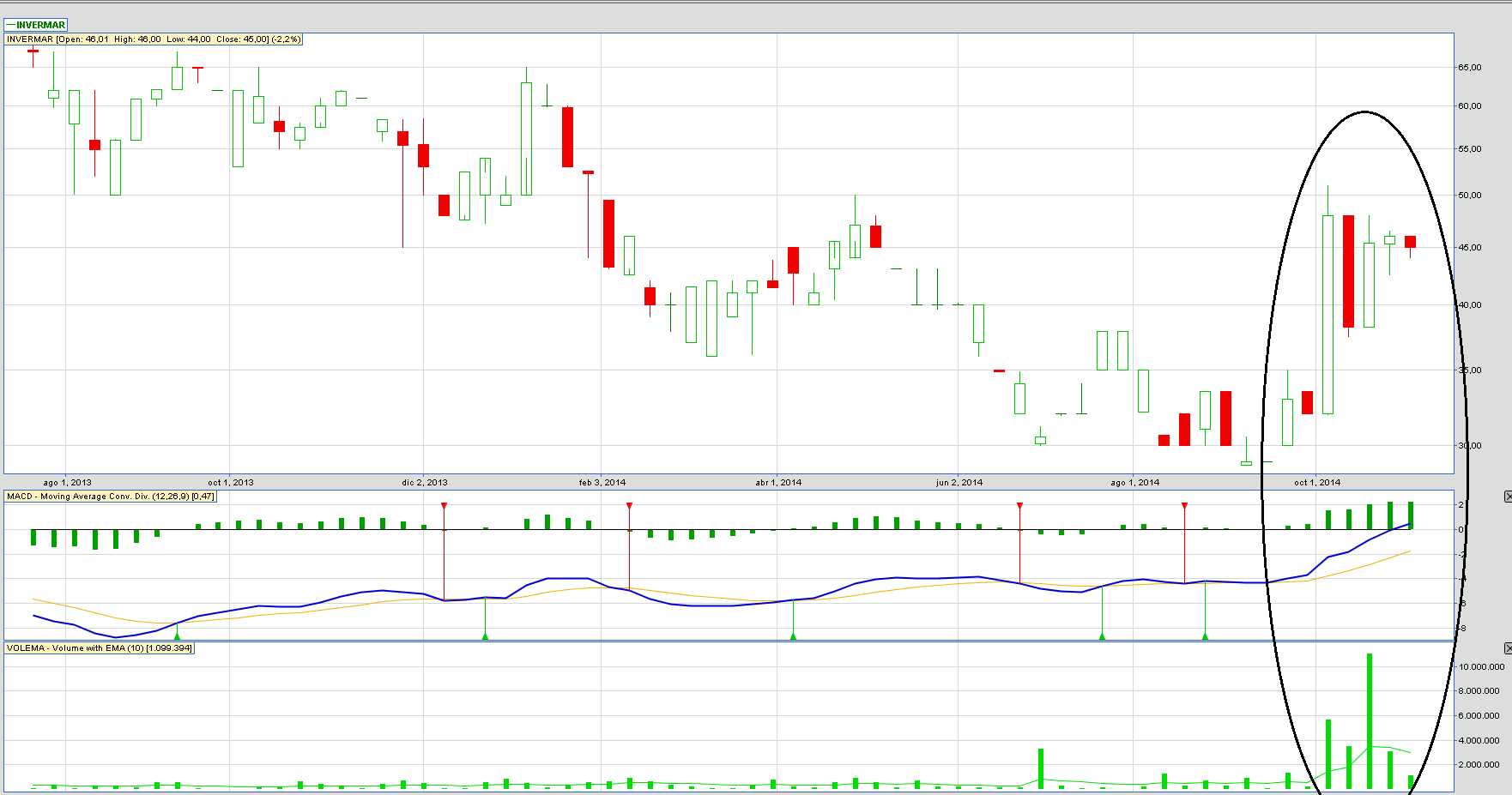1512x795 pixels.
Task: Select the INVERMAR Open/High/Low/Close info label
Action: 154,39
